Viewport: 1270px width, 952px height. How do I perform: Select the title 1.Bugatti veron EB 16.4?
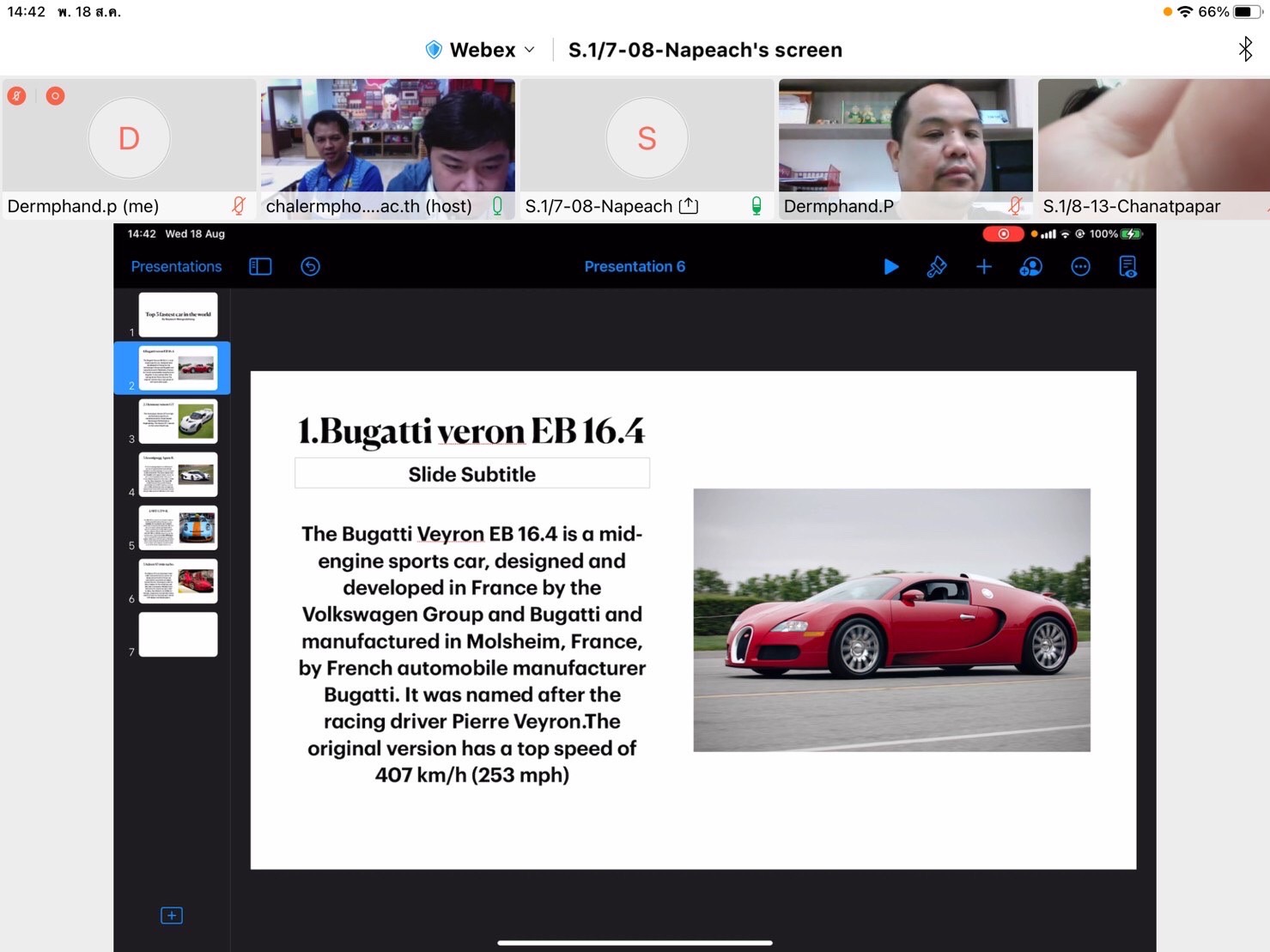[471, 432]
